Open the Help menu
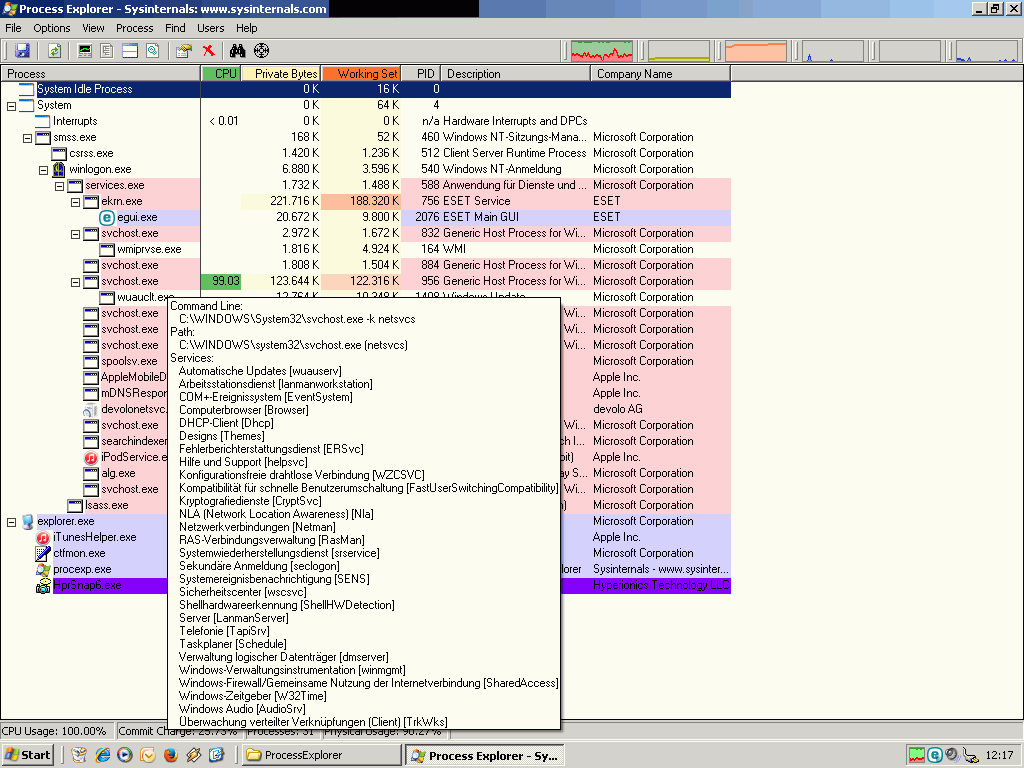Image resolution: width=1024 pixels, height=768 pixels. click(x=246, y=28)
